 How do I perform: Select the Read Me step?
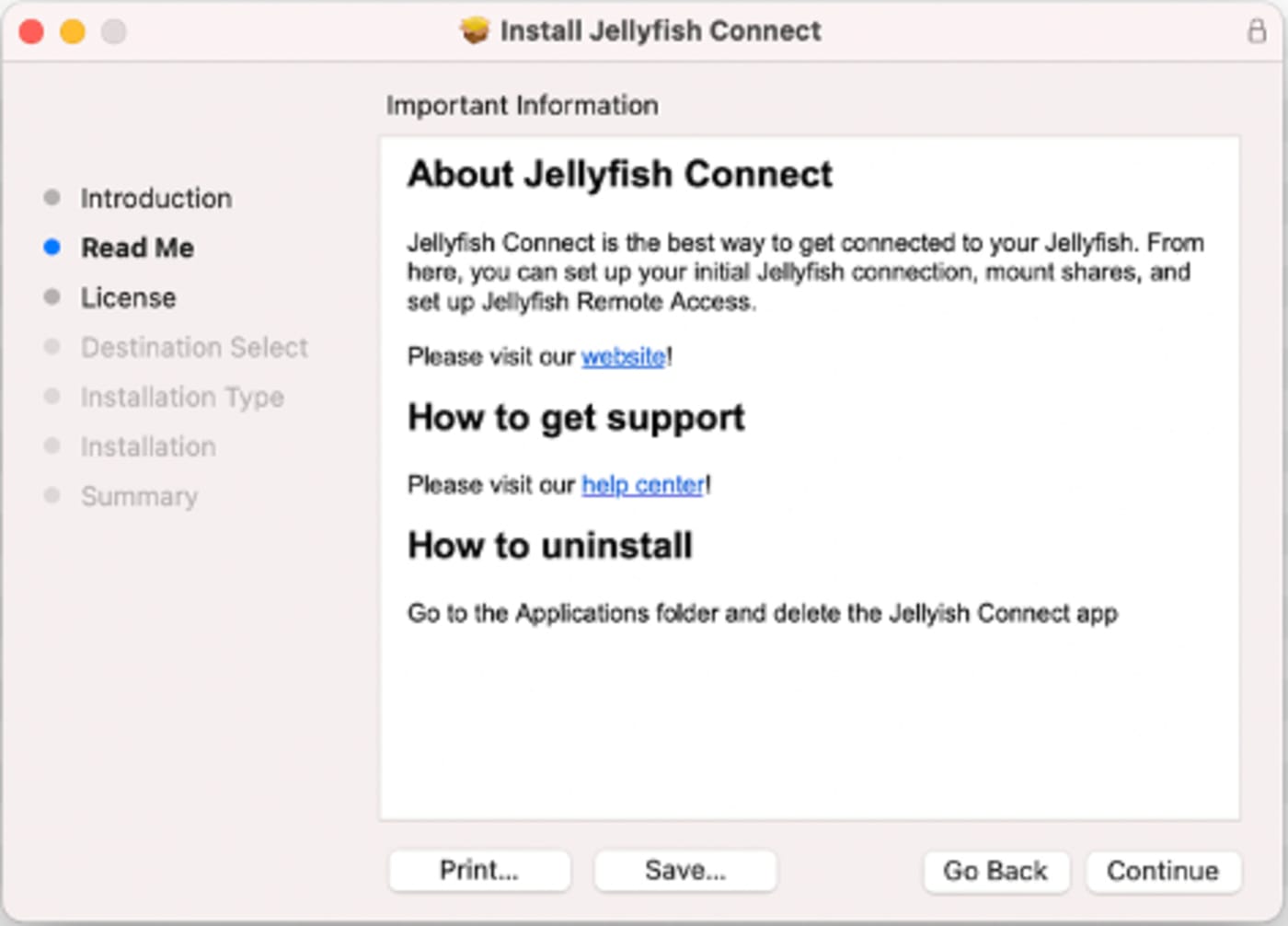[x=137, y=248]
